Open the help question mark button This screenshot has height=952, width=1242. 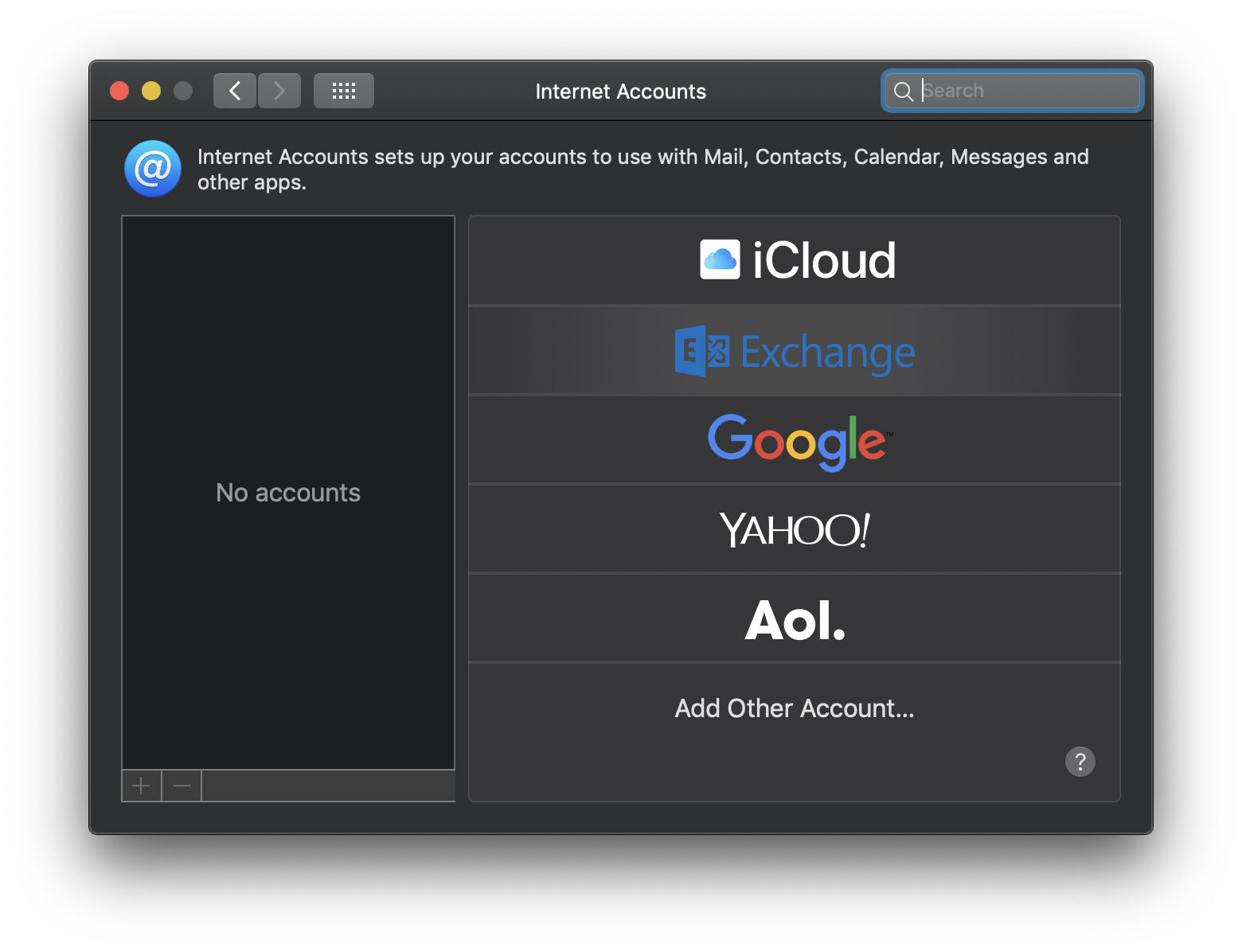coord(1080,762)
